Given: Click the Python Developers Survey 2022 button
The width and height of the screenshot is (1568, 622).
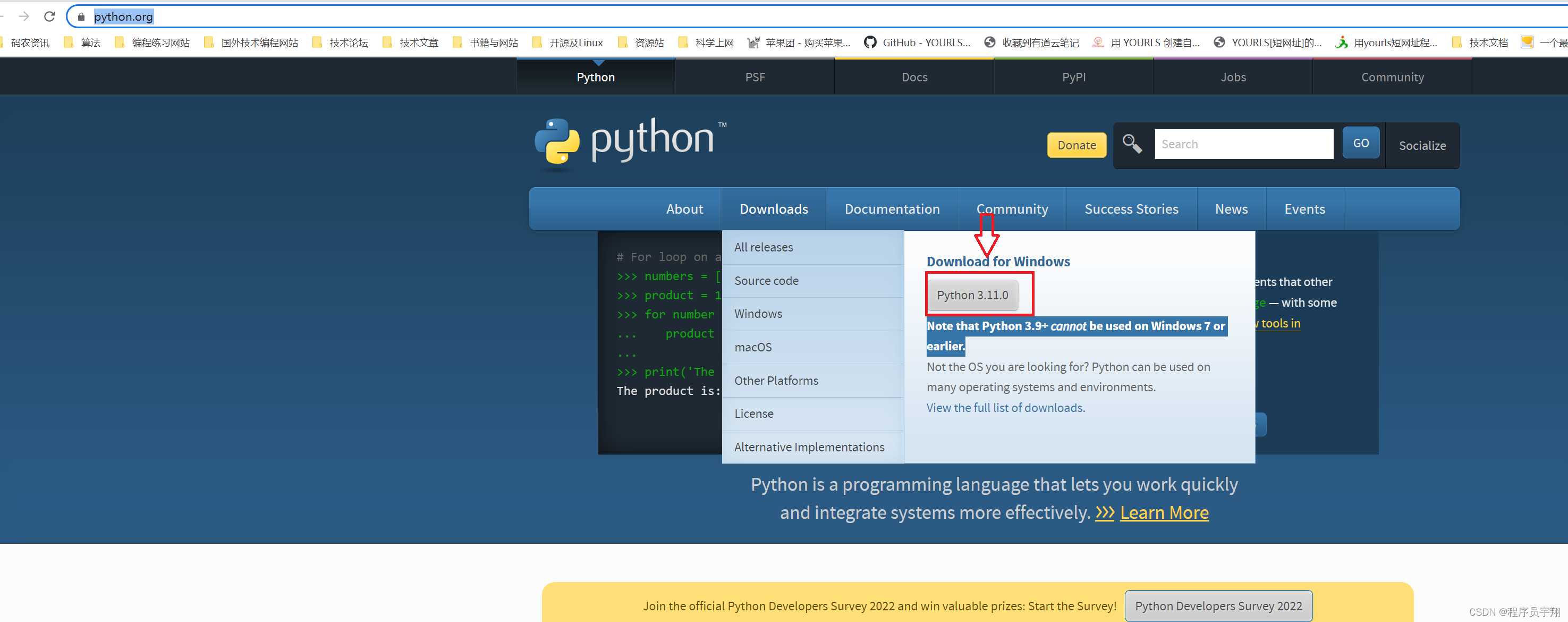Looking at the screenshot, I should point(1218,606).
